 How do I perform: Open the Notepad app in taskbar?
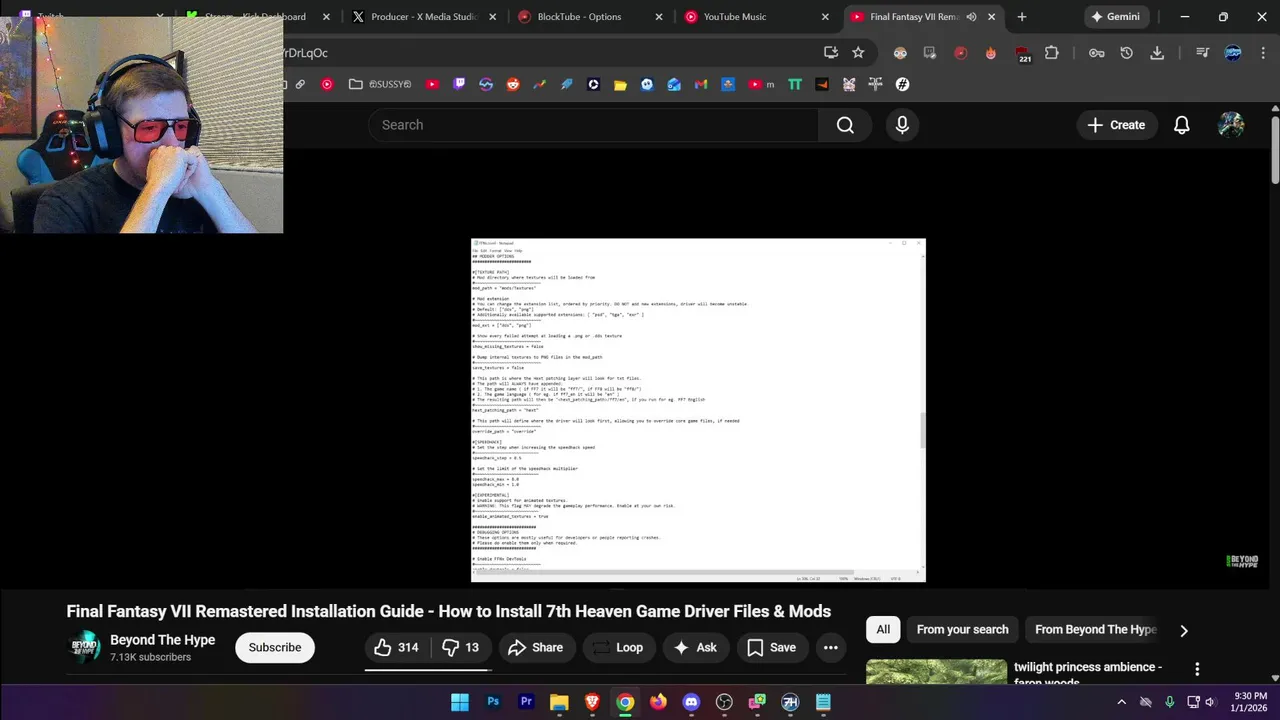823,702
